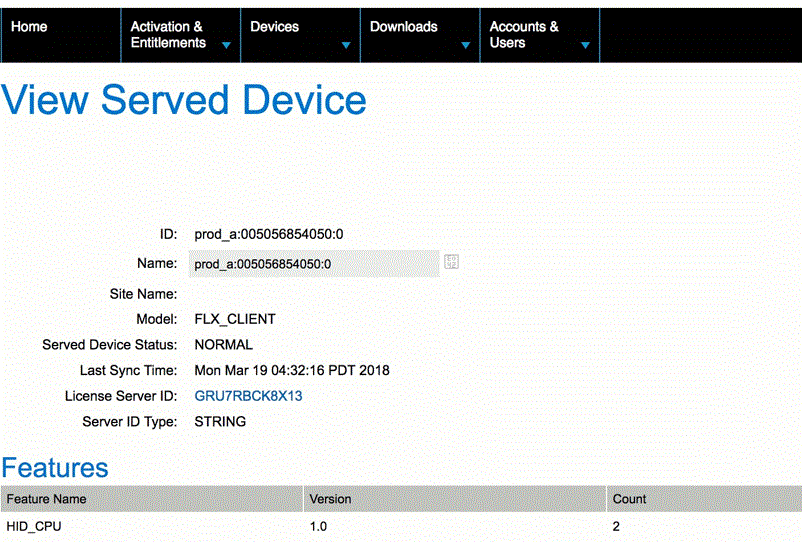
Task: Expand the Accounts & Users dropdown arrow
Action: pos(585,45)
